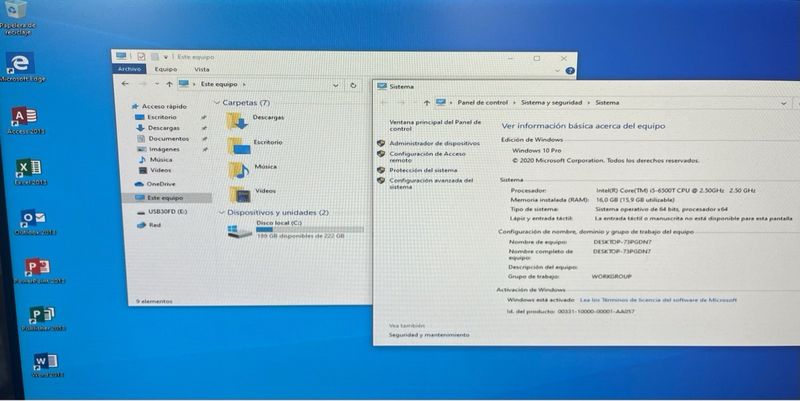Open Administrador de dispositivos link
800x401 pixels.
coord(434,143)
